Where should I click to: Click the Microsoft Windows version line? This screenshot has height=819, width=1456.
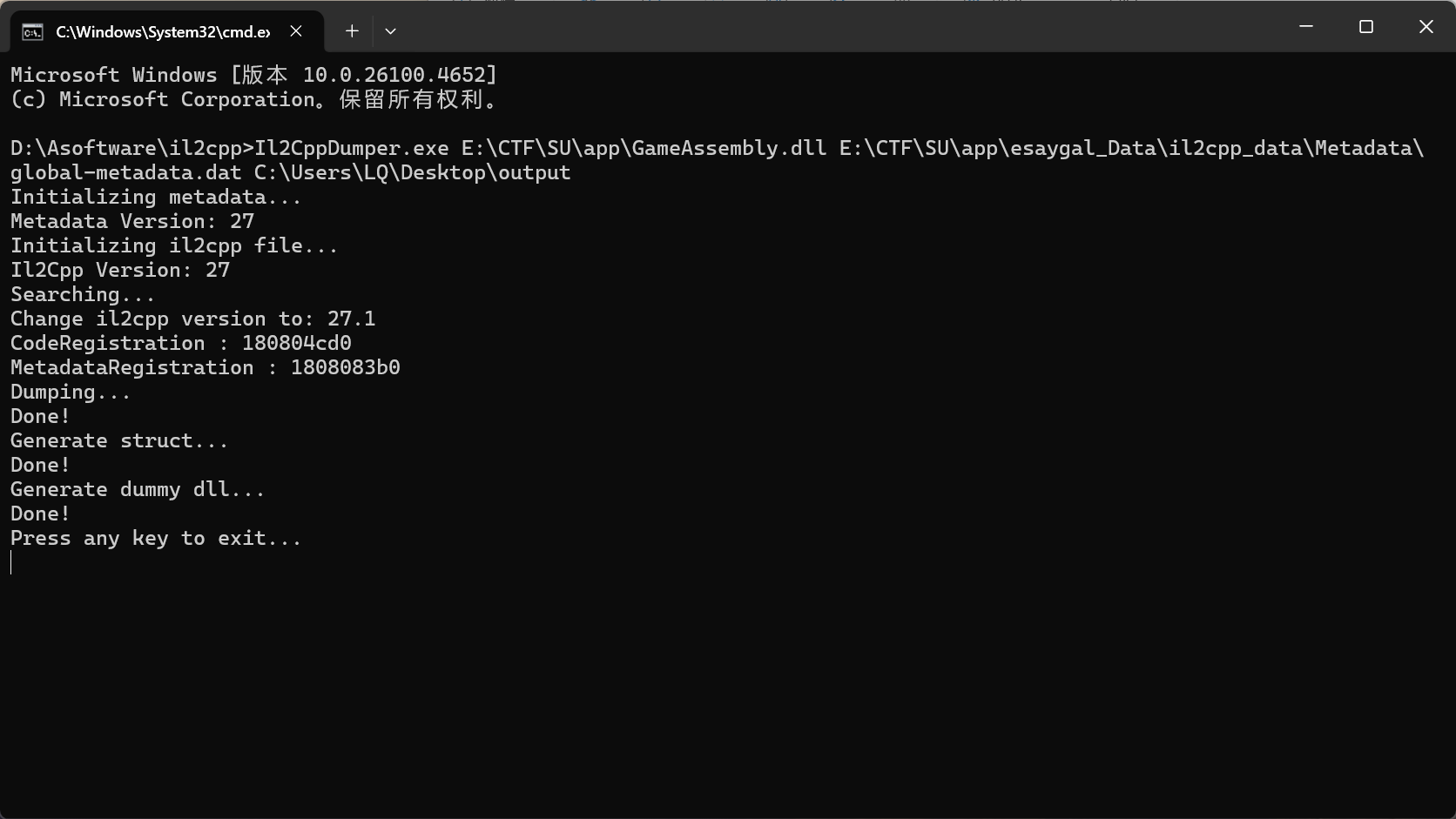pos(253,76)
